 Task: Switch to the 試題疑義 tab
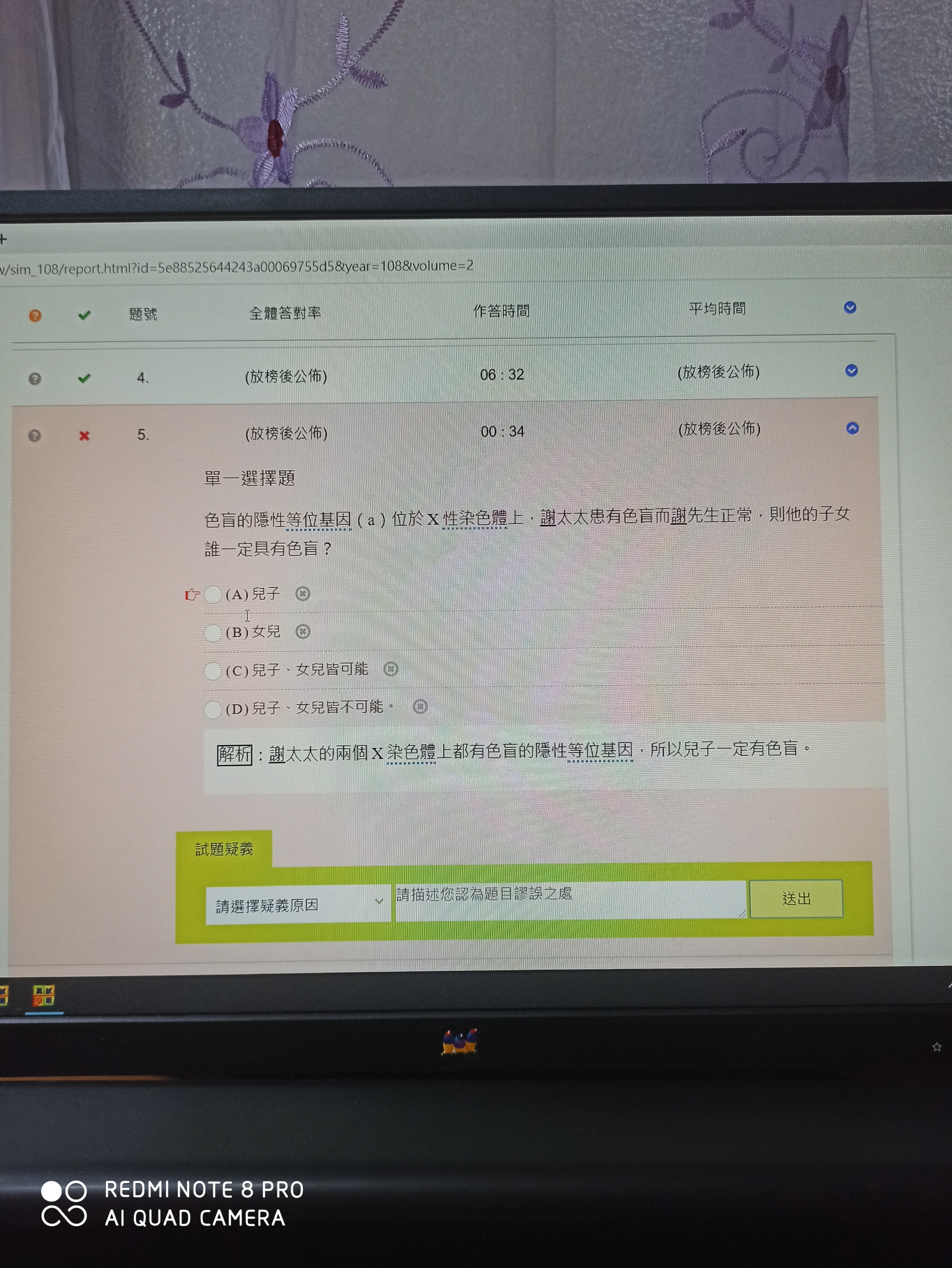pyautogui.click(x=224, y=849)
